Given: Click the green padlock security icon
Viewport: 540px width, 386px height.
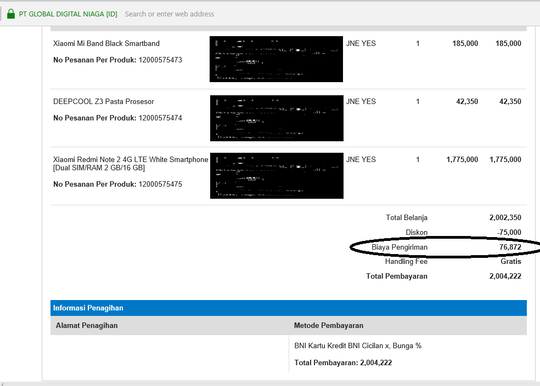Looking at the screenshot, I should 11,14.
